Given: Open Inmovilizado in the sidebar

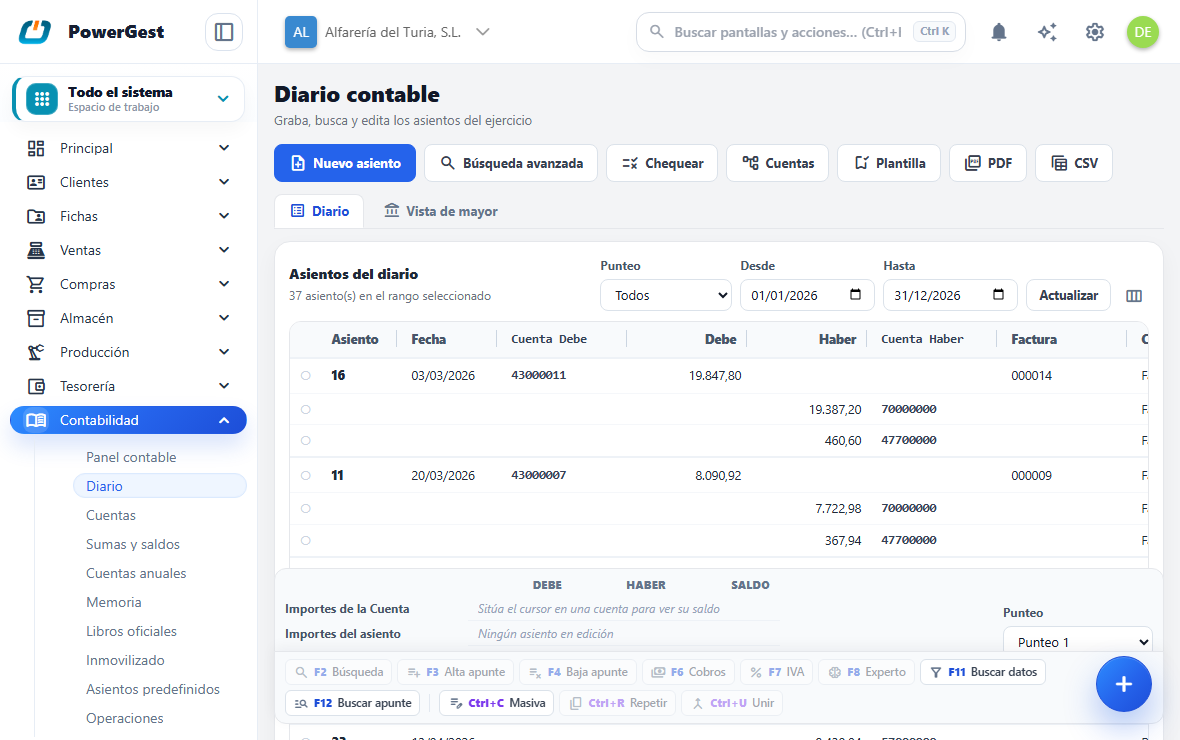Looking at the screenshot, I should (125, 660).
